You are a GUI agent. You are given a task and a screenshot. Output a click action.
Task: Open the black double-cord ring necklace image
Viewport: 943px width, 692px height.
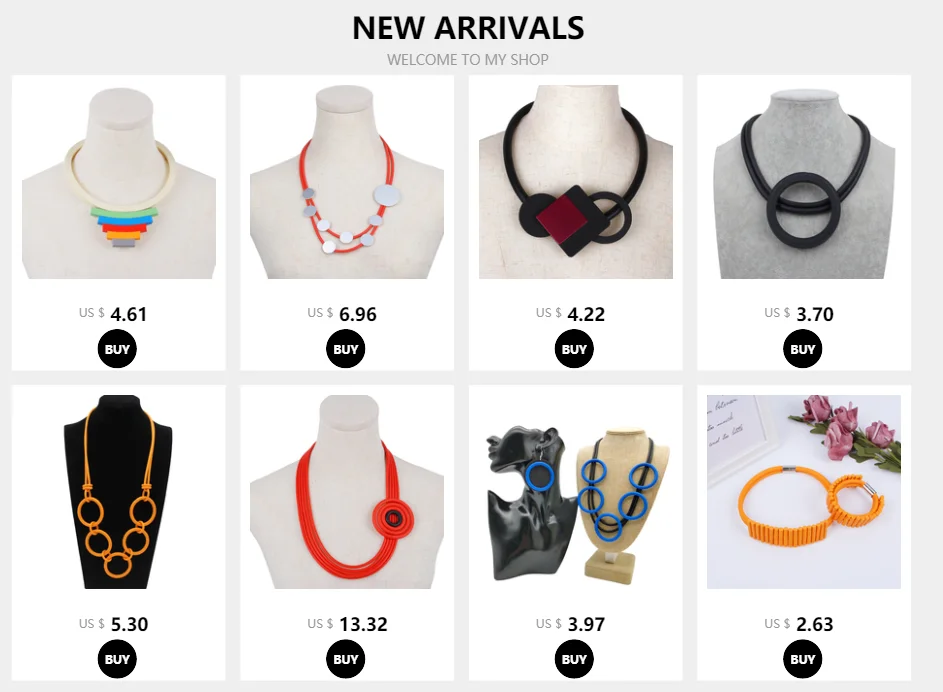point(804,182)
